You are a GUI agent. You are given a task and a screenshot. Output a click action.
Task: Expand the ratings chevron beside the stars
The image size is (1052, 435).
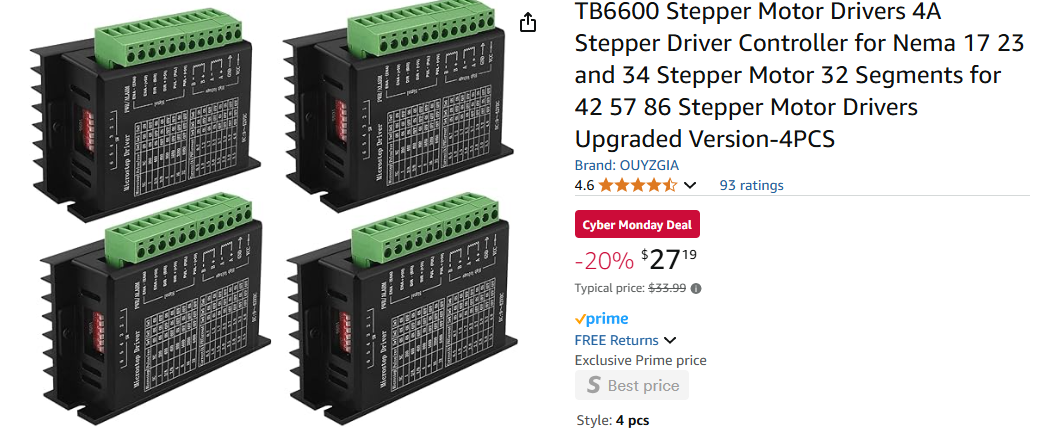690,185
